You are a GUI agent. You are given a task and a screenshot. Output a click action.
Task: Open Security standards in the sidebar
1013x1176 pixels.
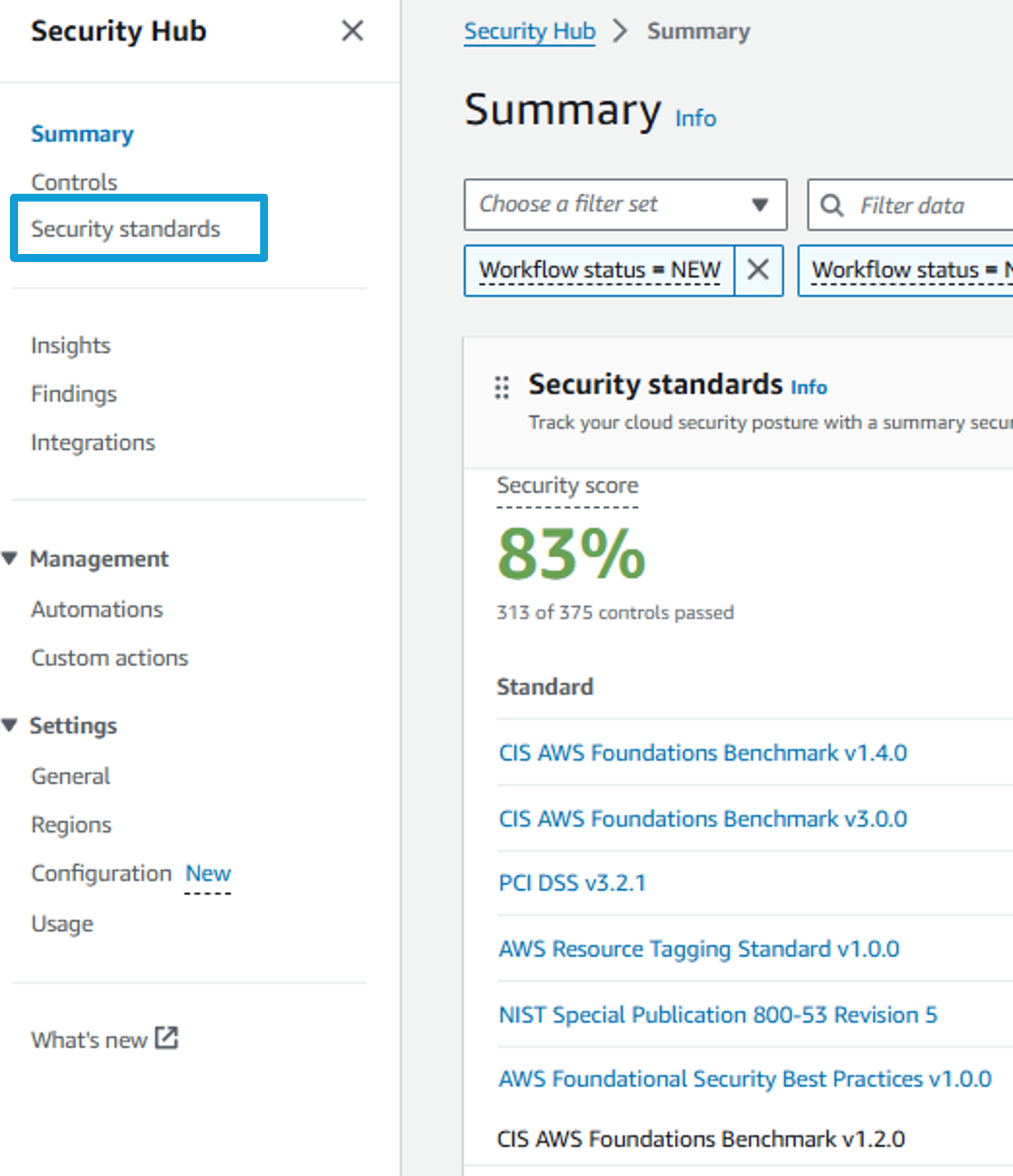[125, 229]
